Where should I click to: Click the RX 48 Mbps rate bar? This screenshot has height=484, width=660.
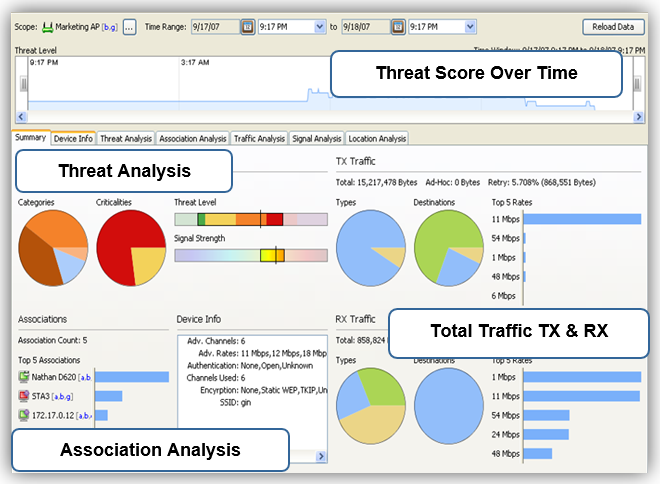click(538, 454)
